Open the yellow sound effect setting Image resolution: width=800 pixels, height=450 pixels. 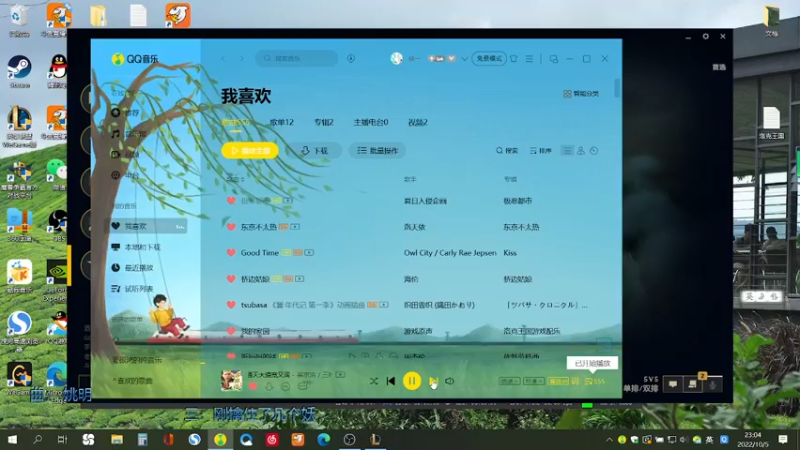(558, 381)
